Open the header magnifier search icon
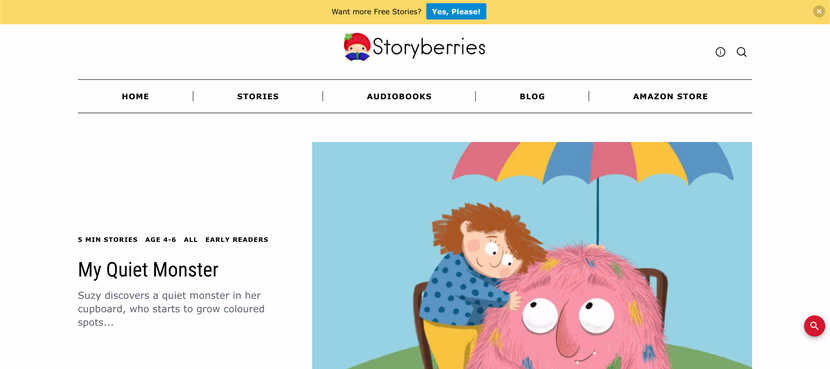The width and height of the screenshot is (830, 369). [742, 52]
